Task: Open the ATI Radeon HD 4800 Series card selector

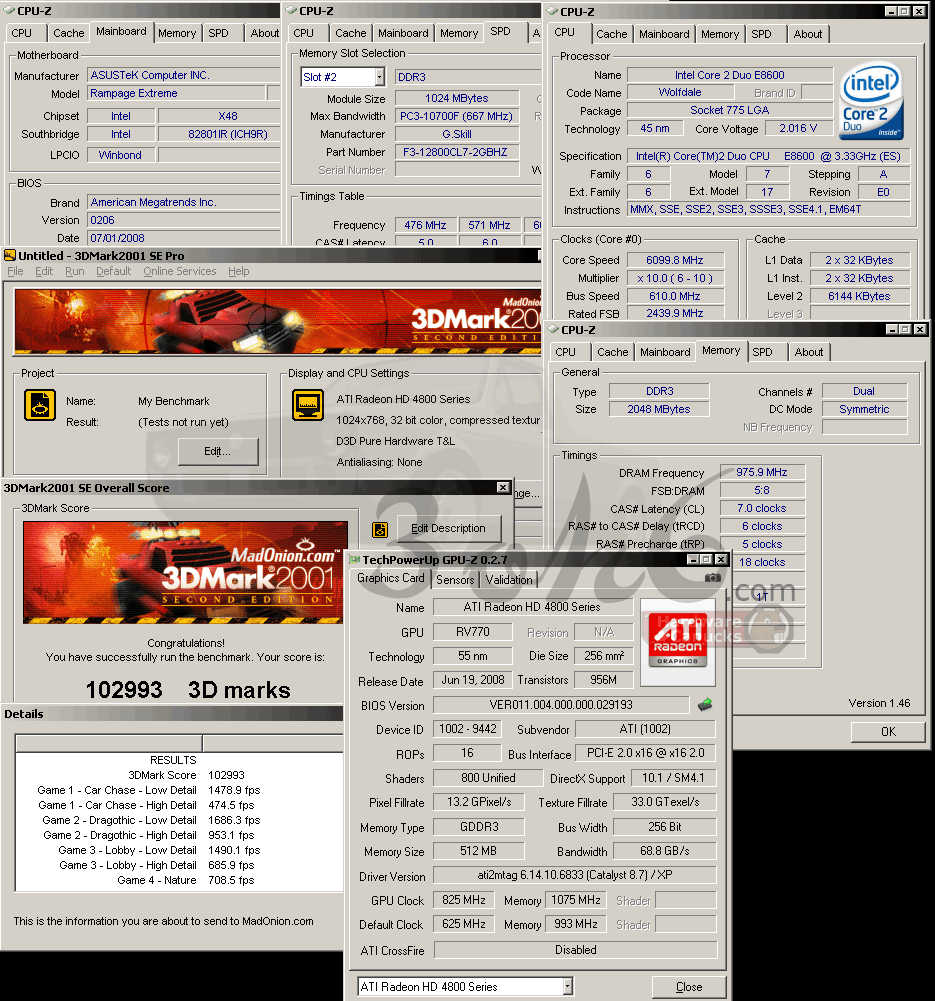Action: [x=567, y=986]
